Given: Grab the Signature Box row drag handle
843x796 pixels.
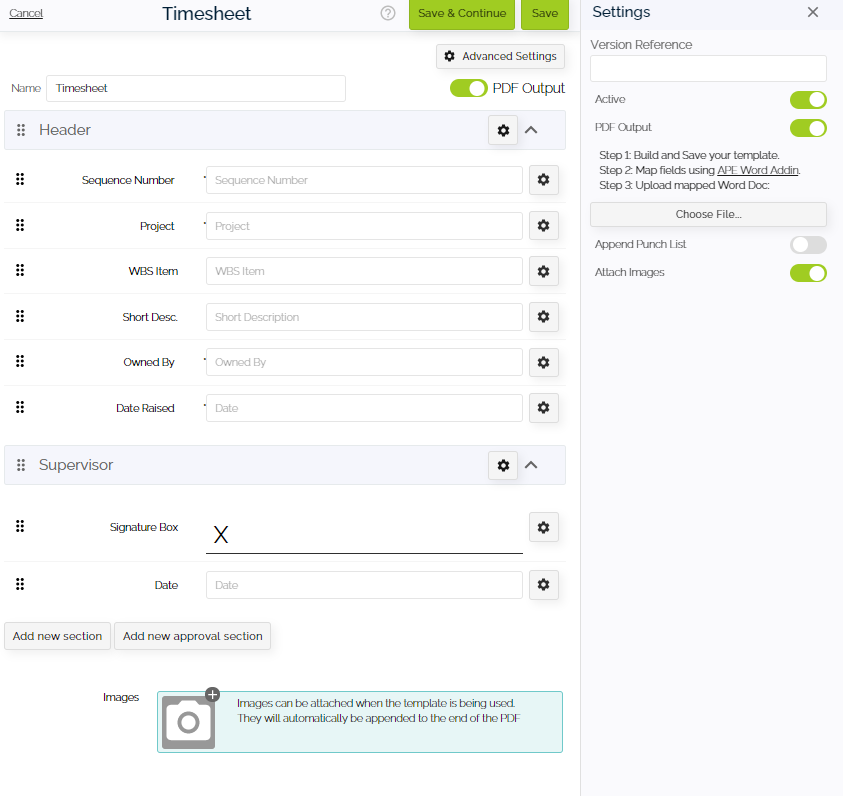Looking at the screenshot, I should 20,526.
